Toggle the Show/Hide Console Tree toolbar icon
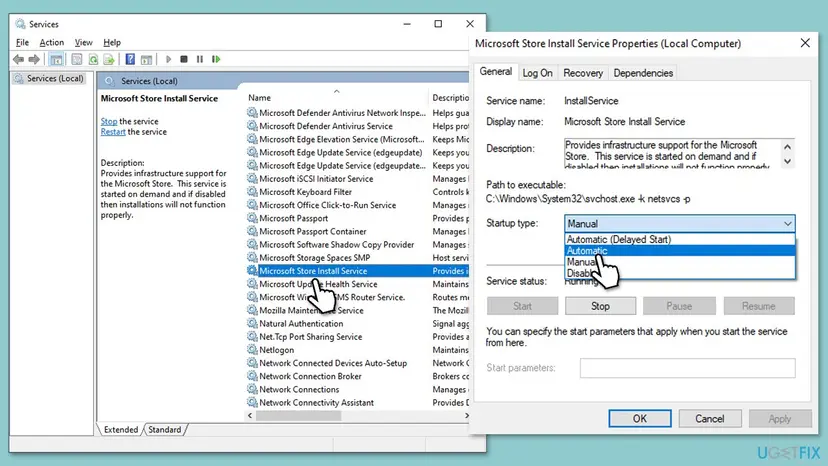Viewport: 828px width, 466px height. [56, 59]
